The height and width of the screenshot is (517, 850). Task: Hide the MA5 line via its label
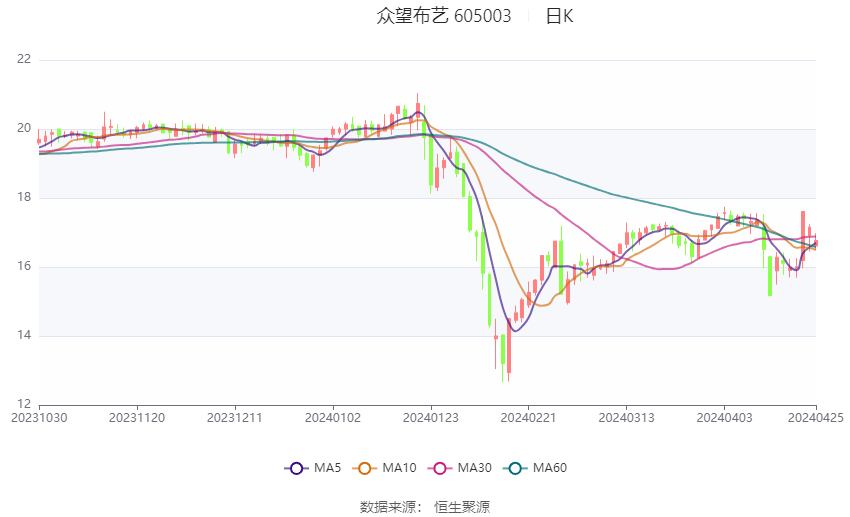click(327, 468)
